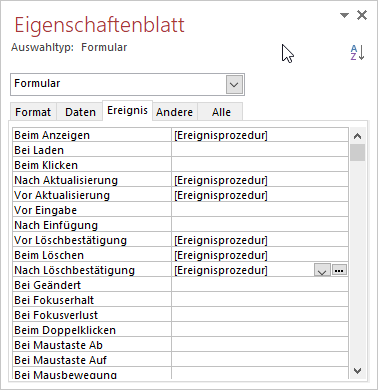The width and height of the screenshot is (378, 390).
Task: Click the empty Bei Geändert value field
Action: click(x=260, y=285)
